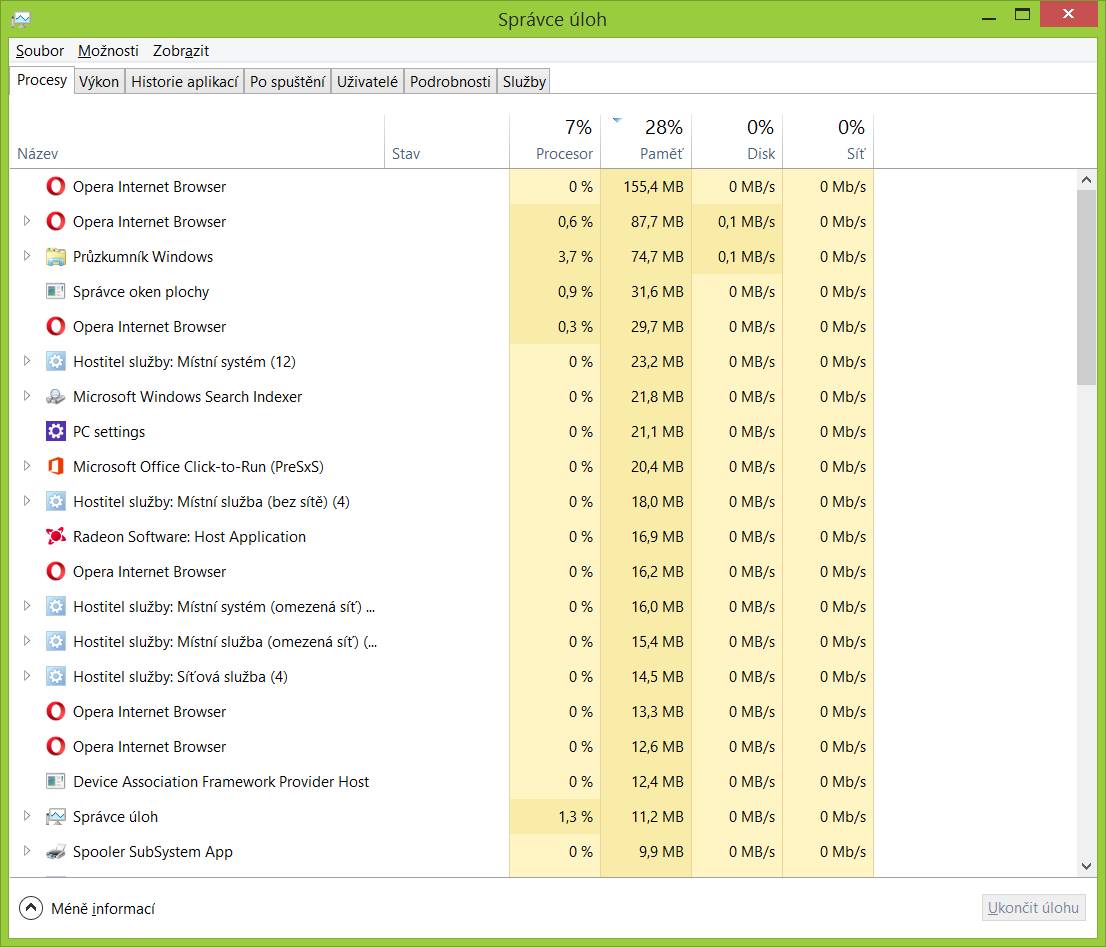Click the Spooler SubSystem App printer icon

click(x=56, y=851)
